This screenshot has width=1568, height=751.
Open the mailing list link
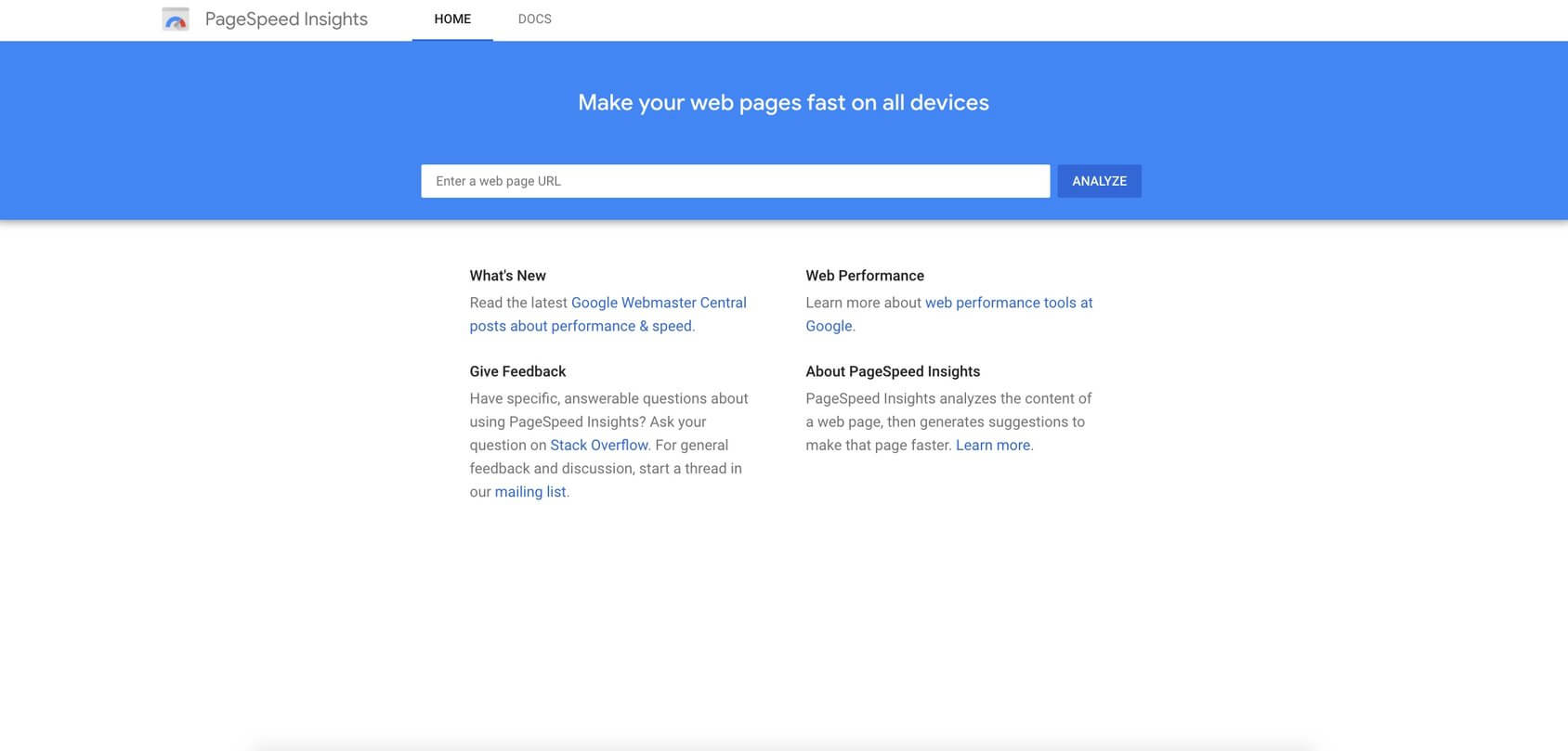(x=530, y=492)
